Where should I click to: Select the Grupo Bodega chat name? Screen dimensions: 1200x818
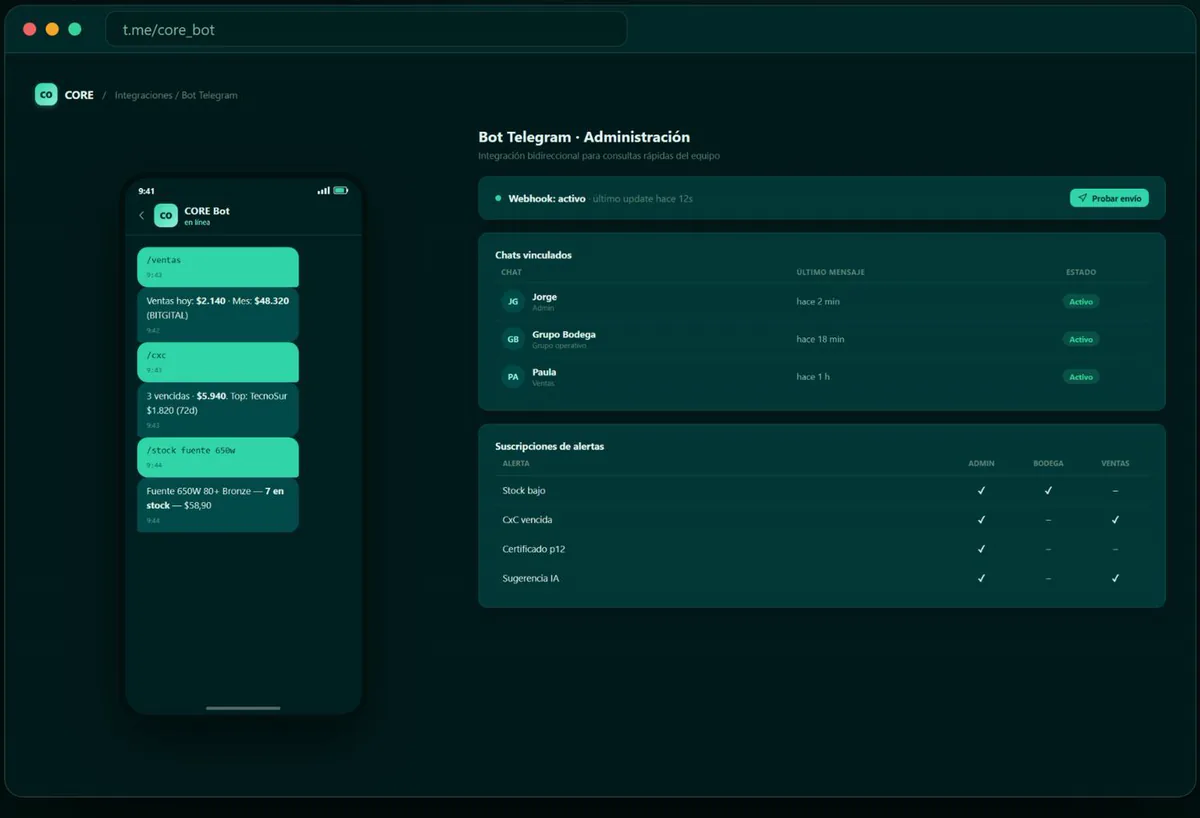(563, 334)
